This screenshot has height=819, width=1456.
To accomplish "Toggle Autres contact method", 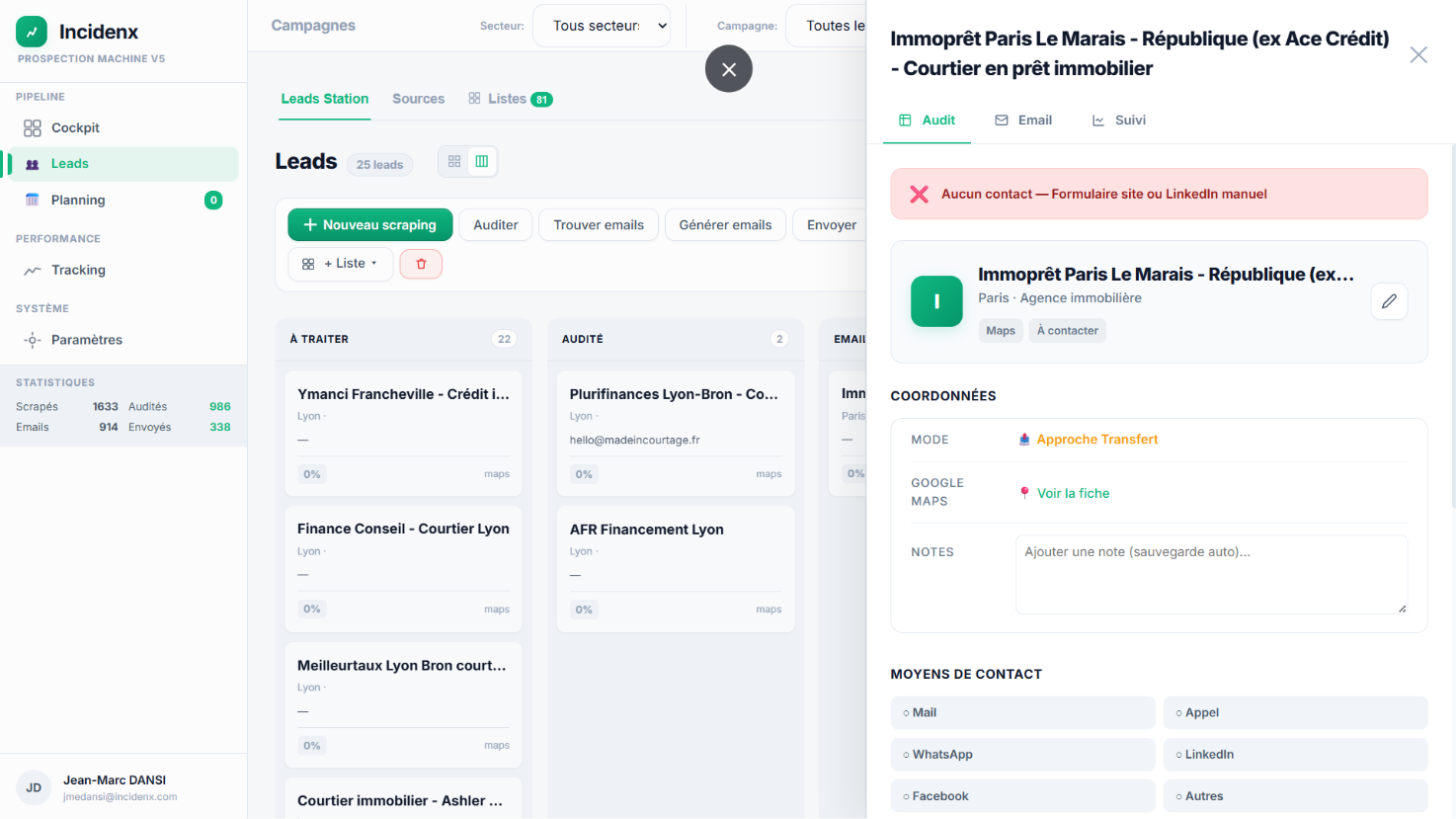I will (x=1295, y=796).
